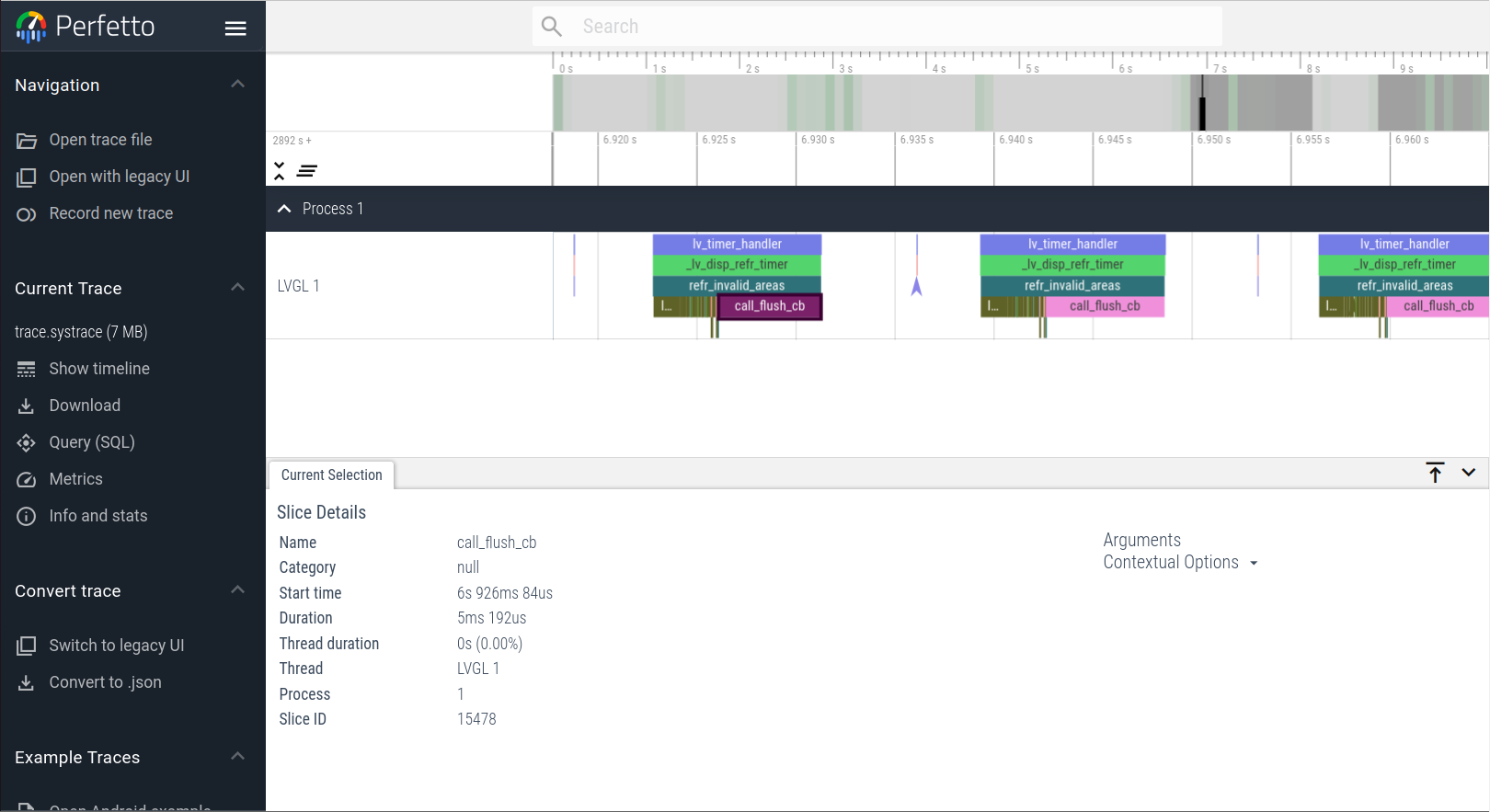Choose Record new trace
The width and height of the screenshot is (1490, 812).
[110, 213]
